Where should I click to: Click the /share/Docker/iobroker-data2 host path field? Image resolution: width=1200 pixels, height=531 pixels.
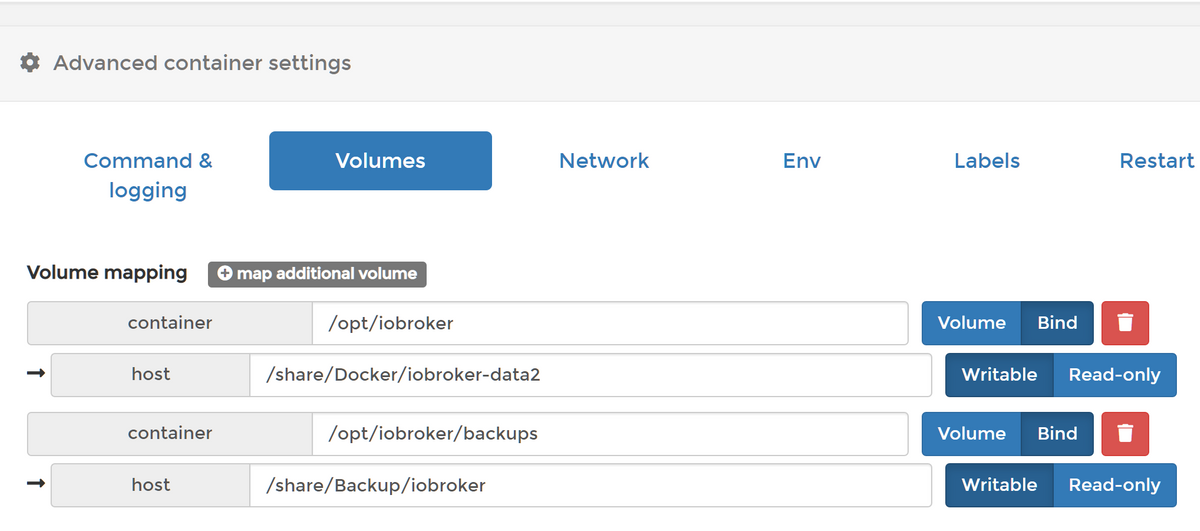point(590,375)
